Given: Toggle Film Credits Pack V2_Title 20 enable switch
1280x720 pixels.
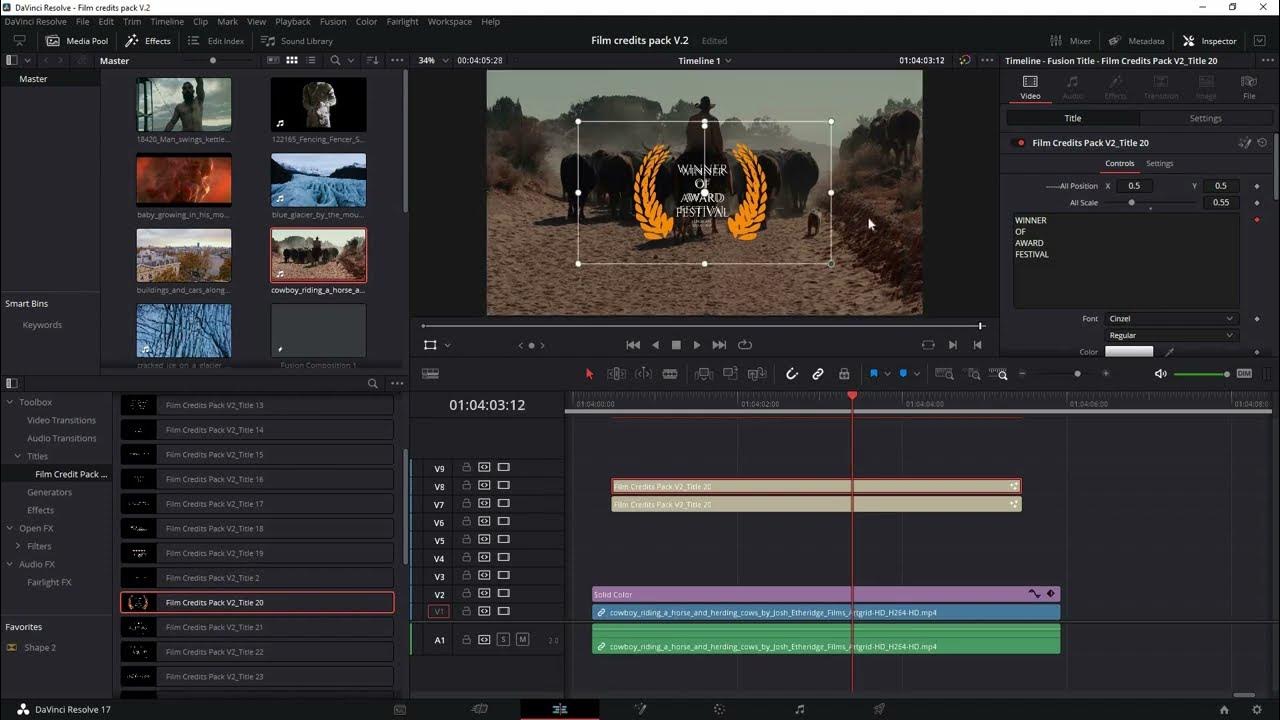Looking at the screenshot, I should tap(1020, 143).
